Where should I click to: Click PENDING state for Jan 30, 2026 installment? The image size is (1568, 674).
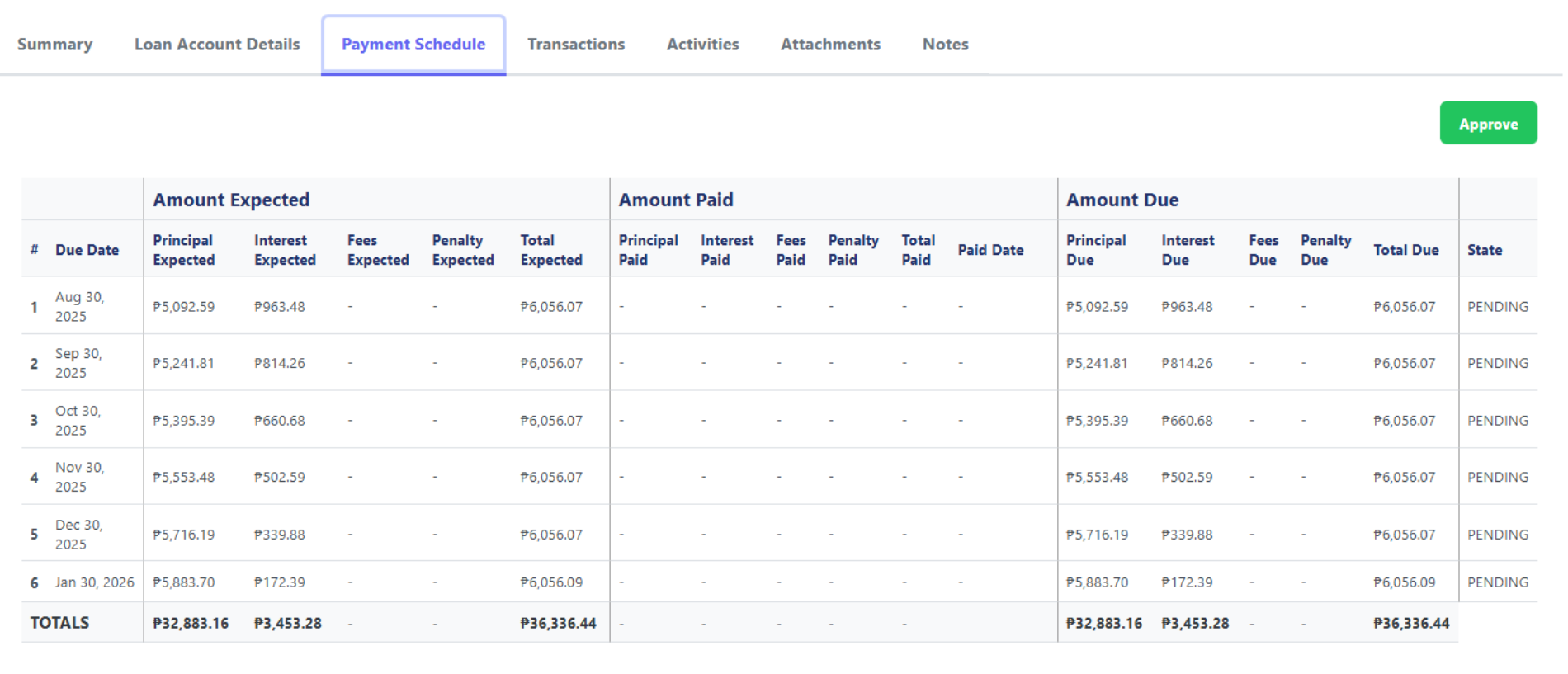pyautogui.click(x=1498, y=582)
